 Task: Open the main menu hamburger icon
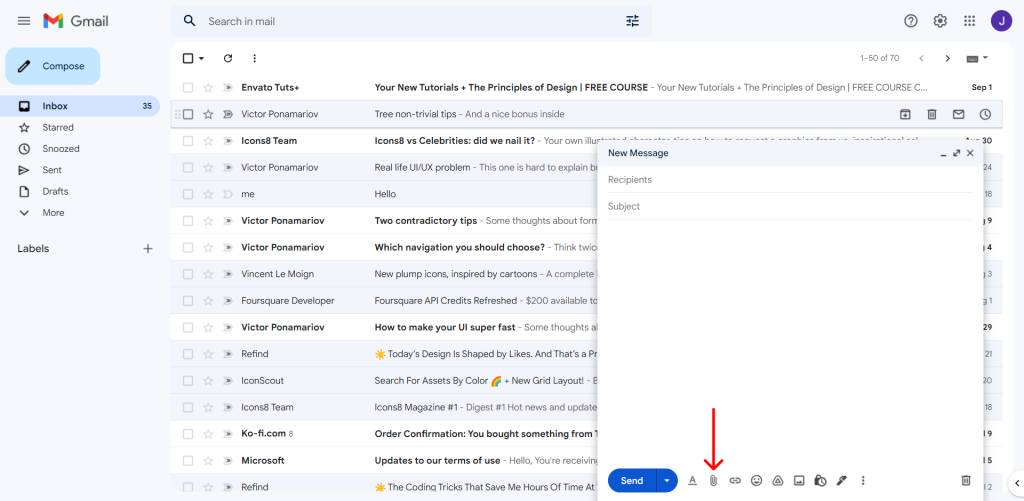(24, 21)
